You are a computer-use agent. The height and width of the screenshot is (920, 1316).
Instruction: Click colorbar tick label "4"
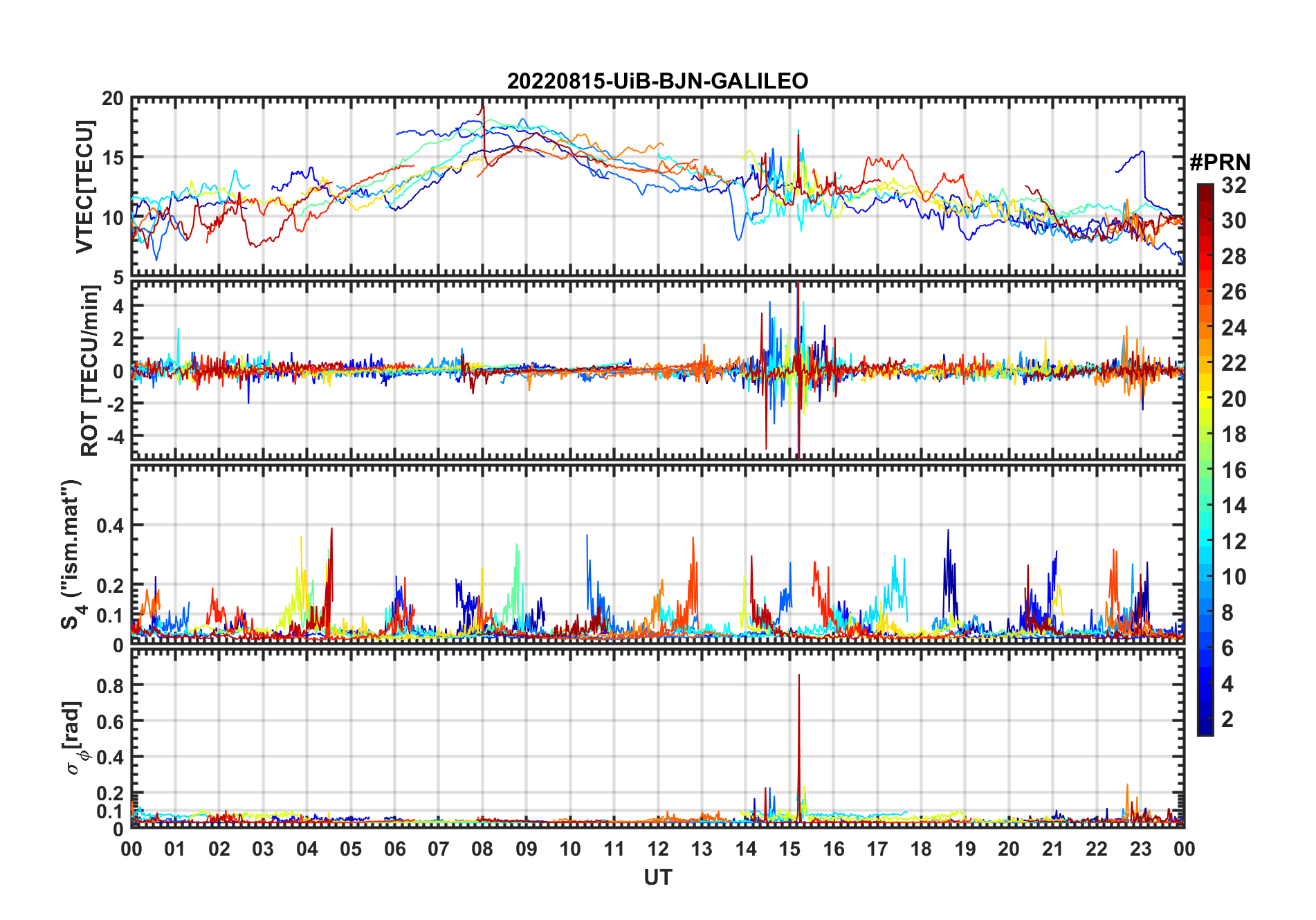[x=1227, y=684]
